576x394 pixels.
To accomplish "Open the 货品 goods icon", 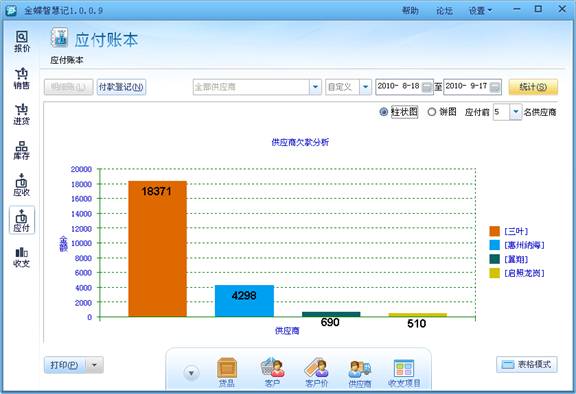I will click(227, 372).
